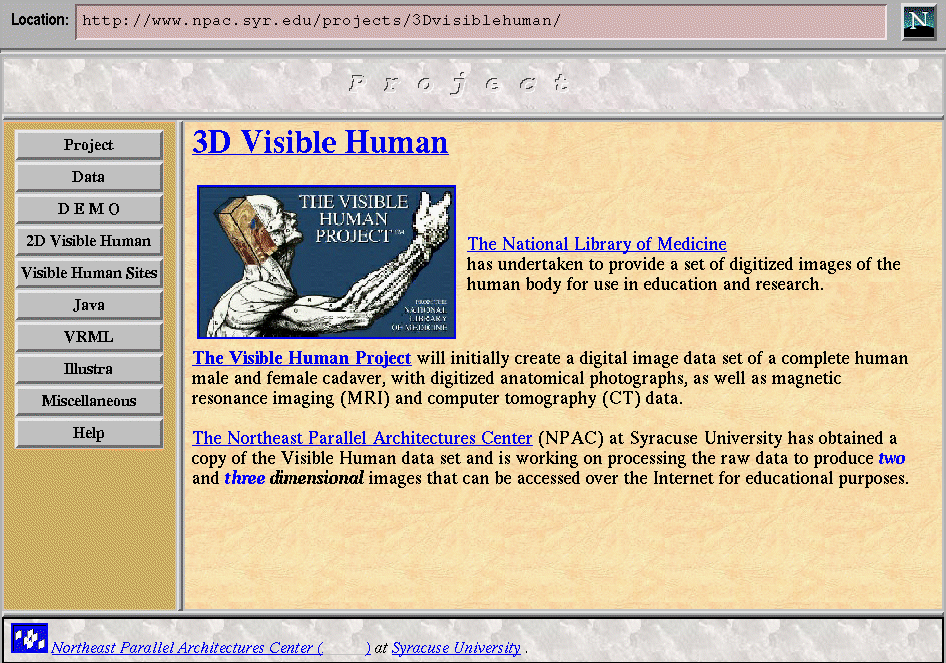Follow The Visible Human Project link
The height and width of the screenshot is (663, 946).
[302, 358]
